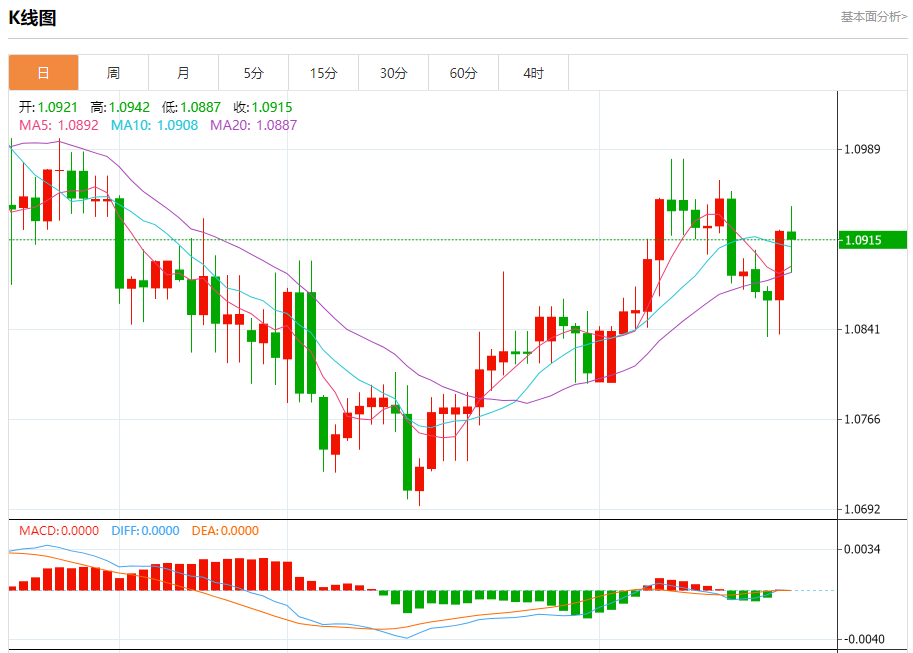
Task: Switch to the 周 weekly tab
Action: 113,73
